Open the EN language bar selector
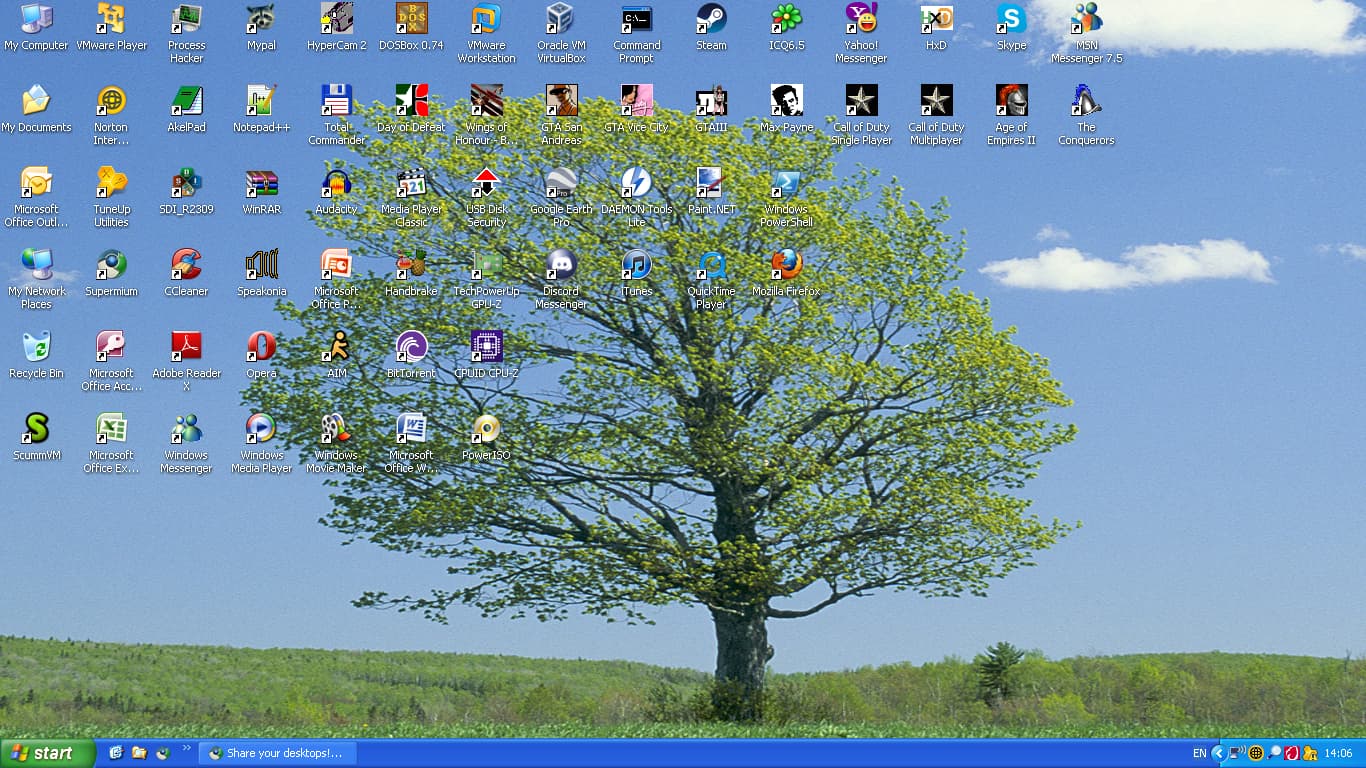 pyautogui.click(x=1199, y=753)
